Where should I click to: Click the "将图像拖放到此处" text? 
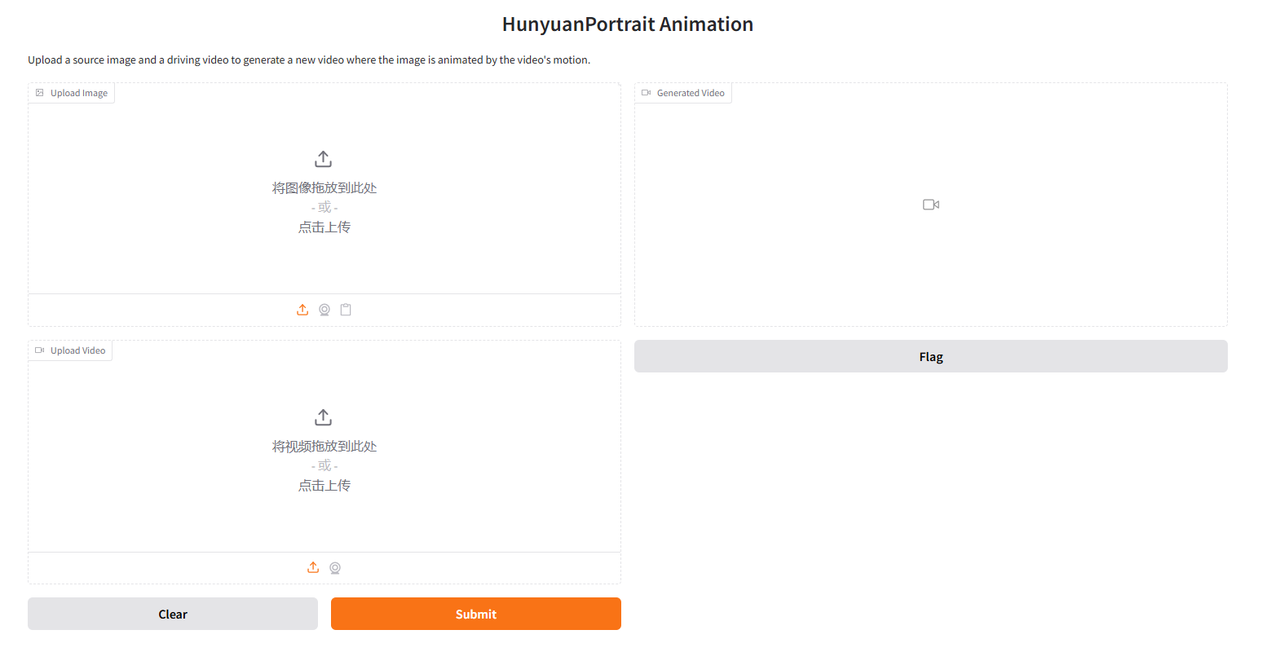[324, 188]
